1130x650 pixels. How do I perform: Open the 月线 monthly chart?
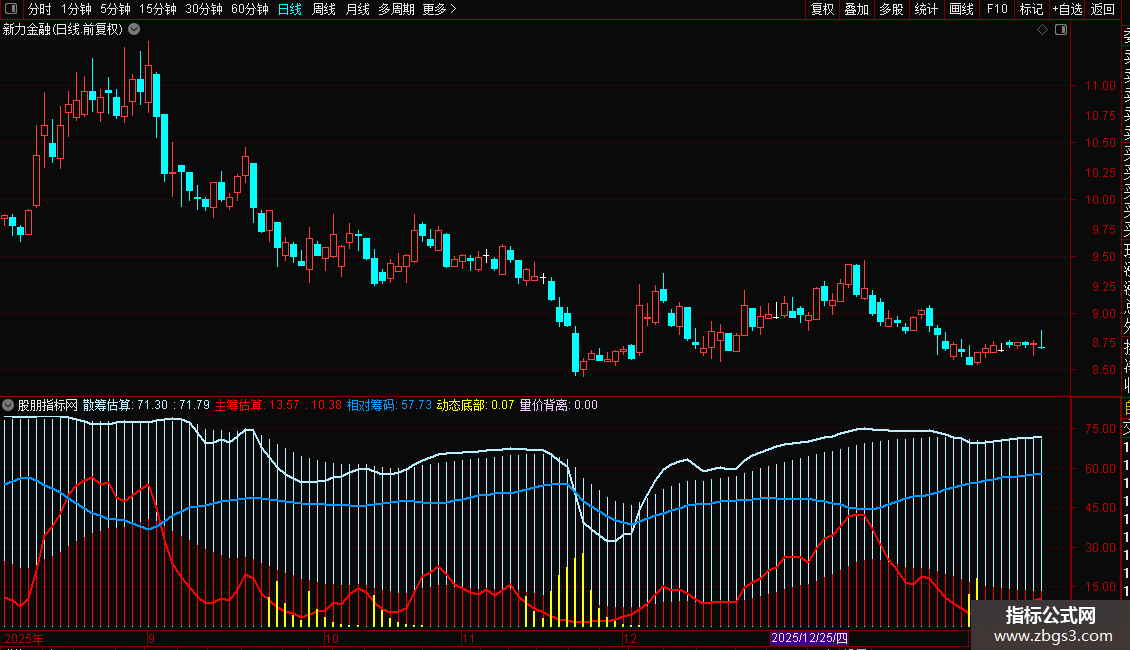coord(357,10)
